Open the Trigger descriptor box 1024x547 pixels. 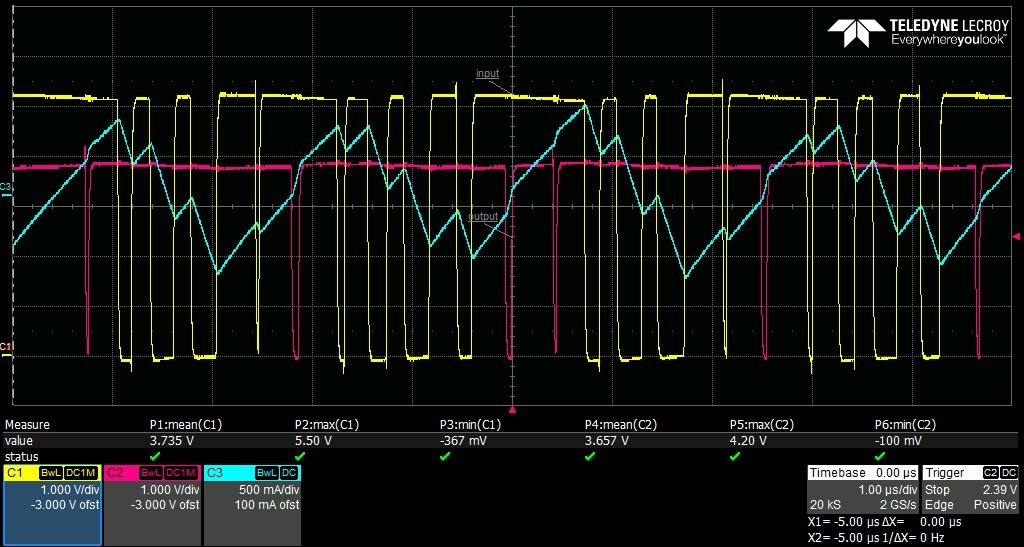(970, 490)
